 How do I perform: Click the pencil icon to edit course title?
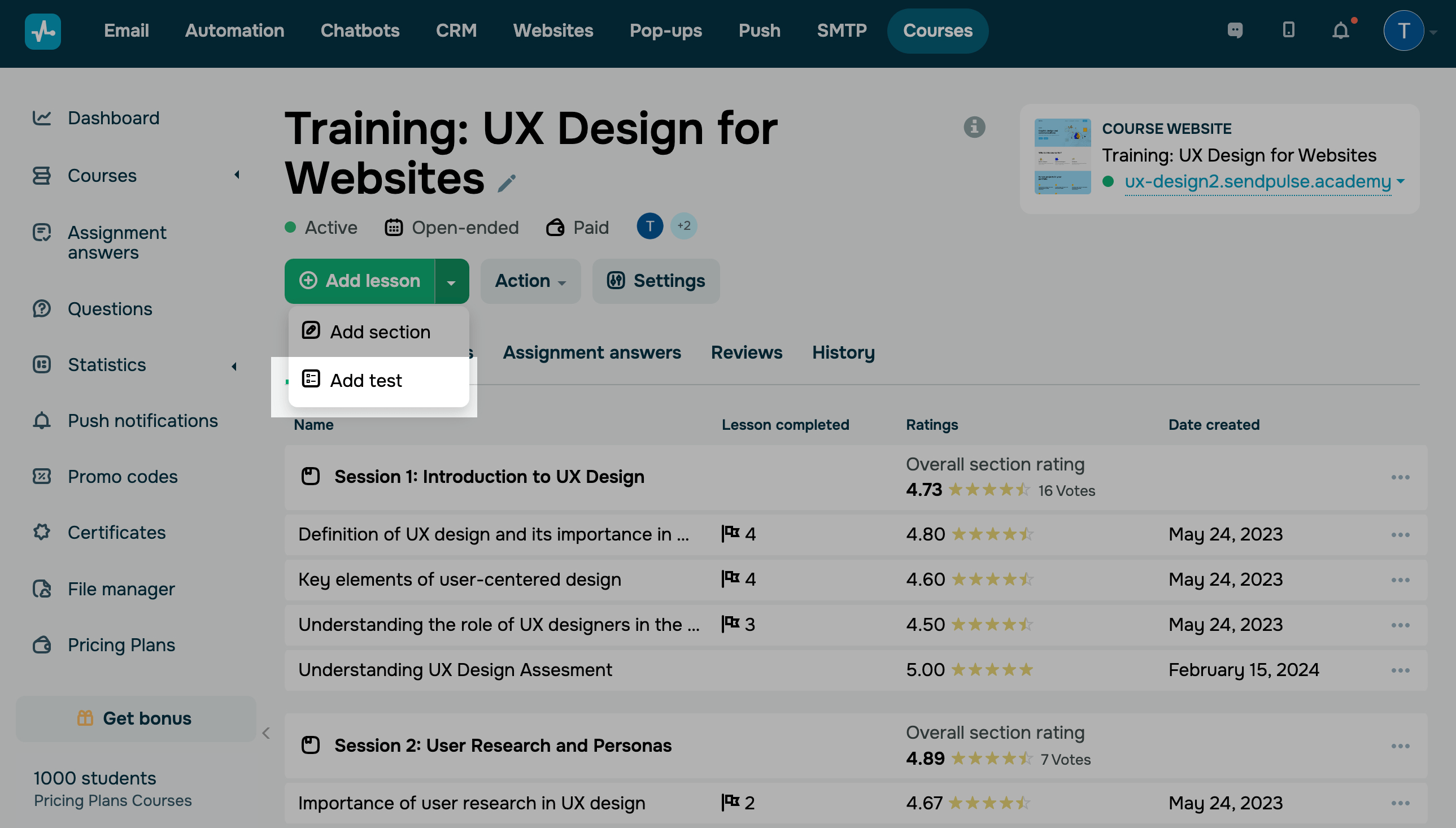(506, 183)
